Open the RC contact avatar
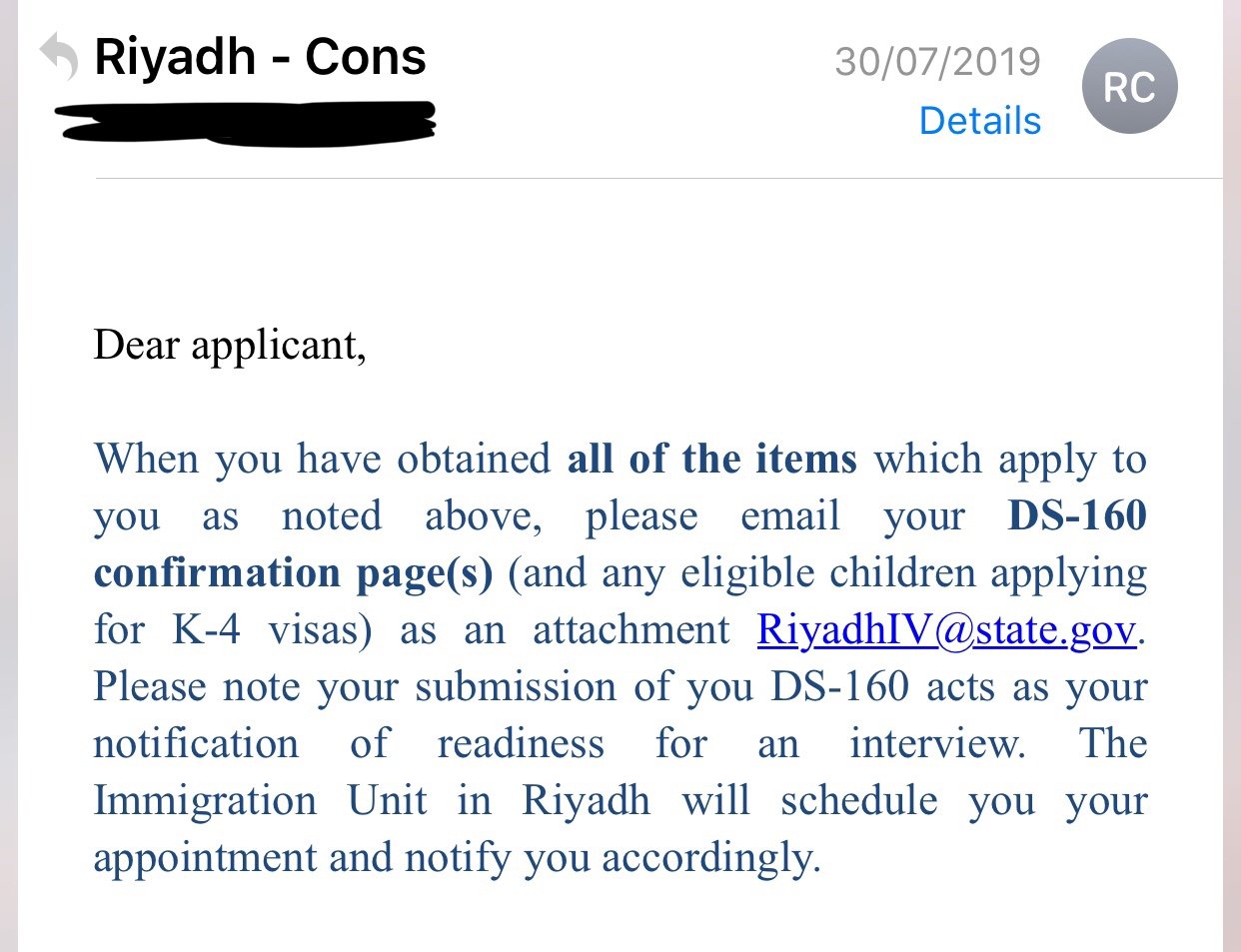This screenshot has height=952, width=1241. point(1129,87)
